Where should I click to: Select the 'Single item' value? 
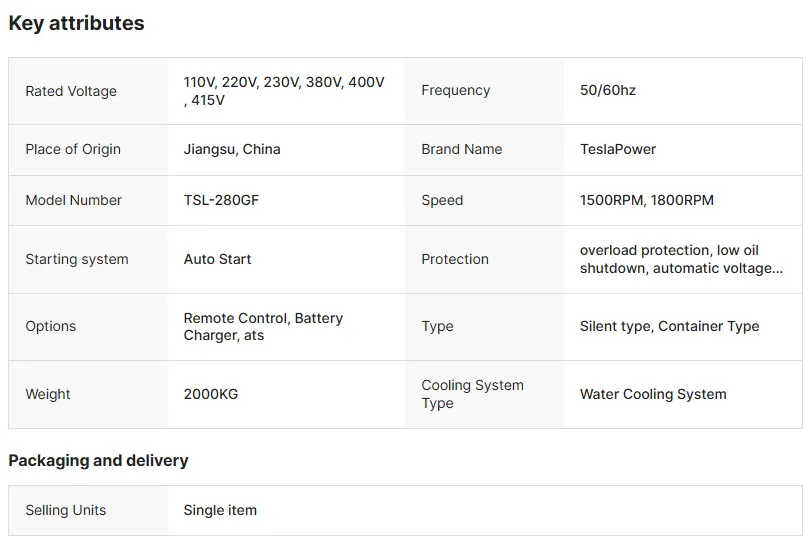click(220, 510)
